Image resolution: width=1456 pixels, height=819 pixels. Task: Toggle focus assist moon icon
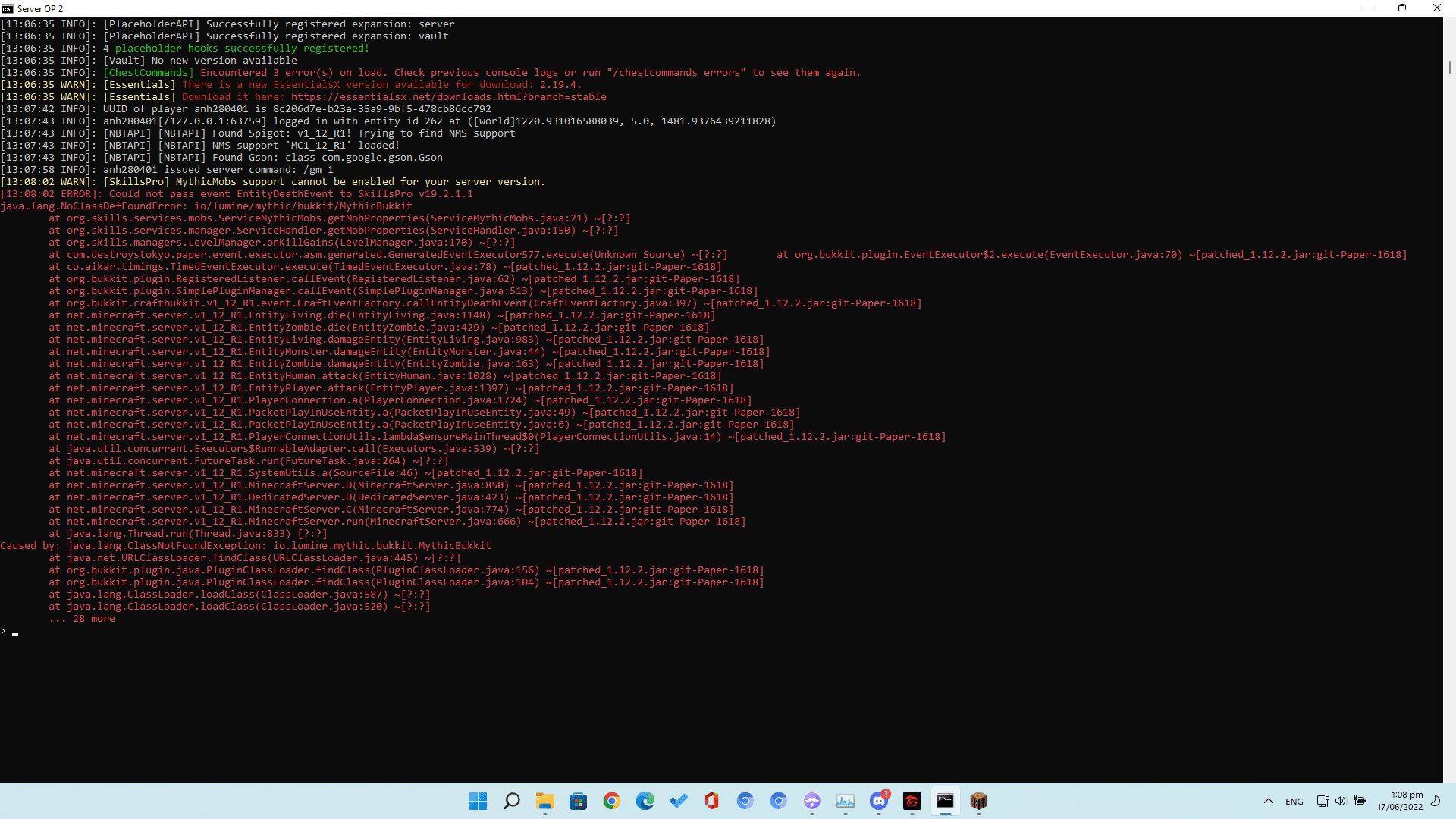1436,801
